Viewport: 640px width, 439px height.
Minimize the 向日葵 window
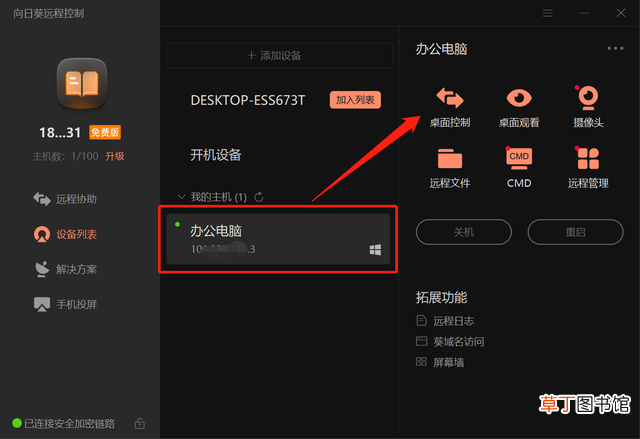(x=584, y=13)
